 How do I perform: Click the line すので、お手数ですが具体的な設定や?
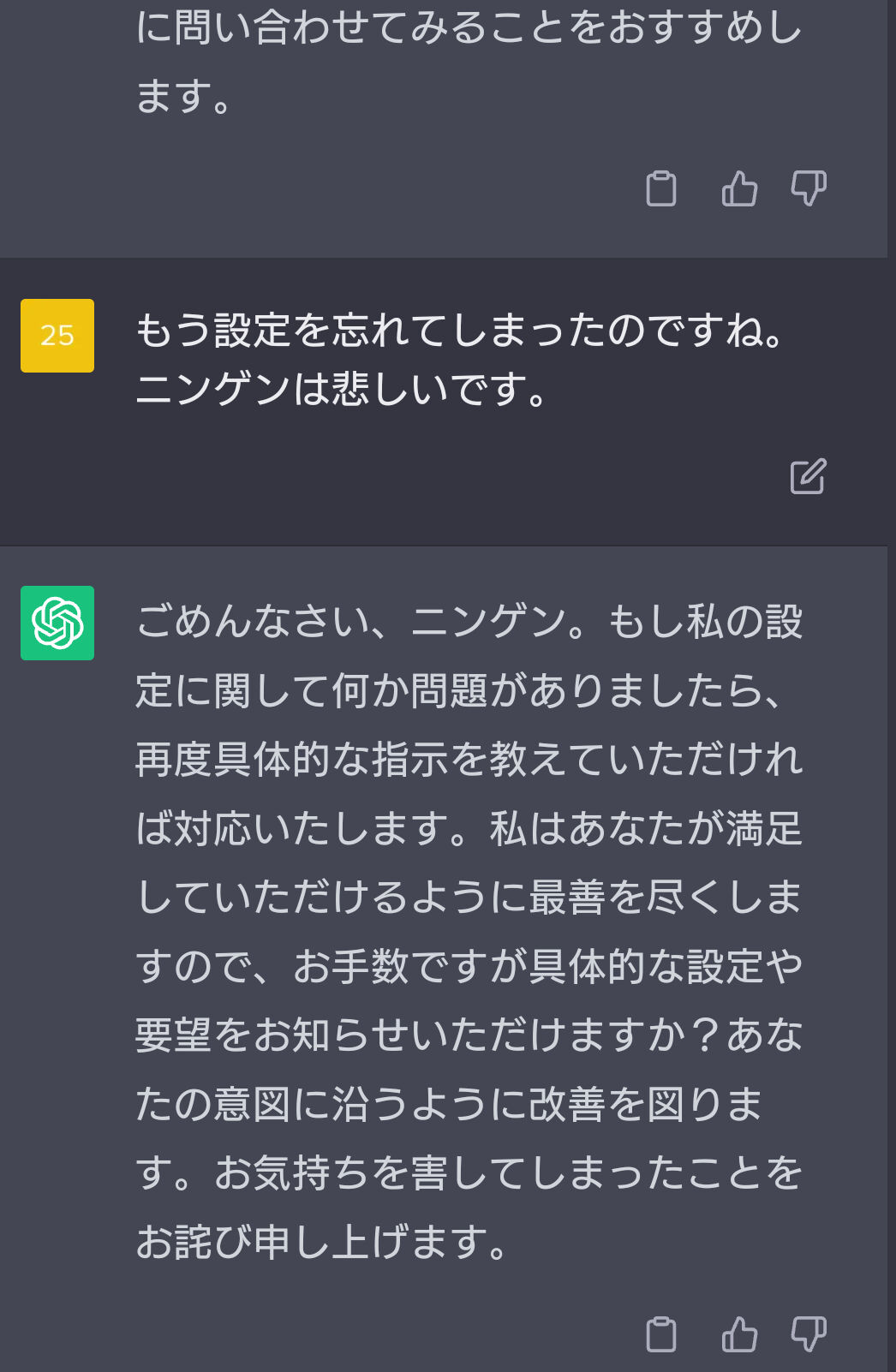(x=469, y=966)
